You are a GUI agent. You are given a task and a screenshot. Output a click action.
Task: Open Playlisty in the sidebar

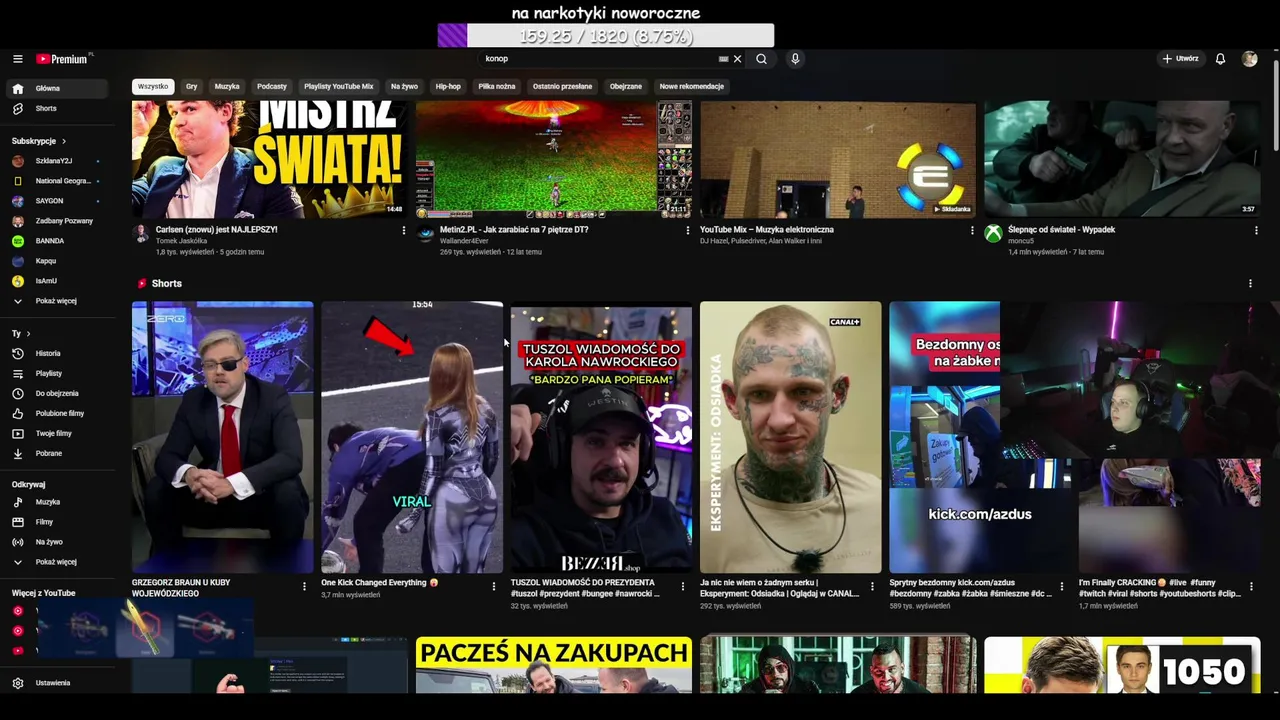click(57, 373)
